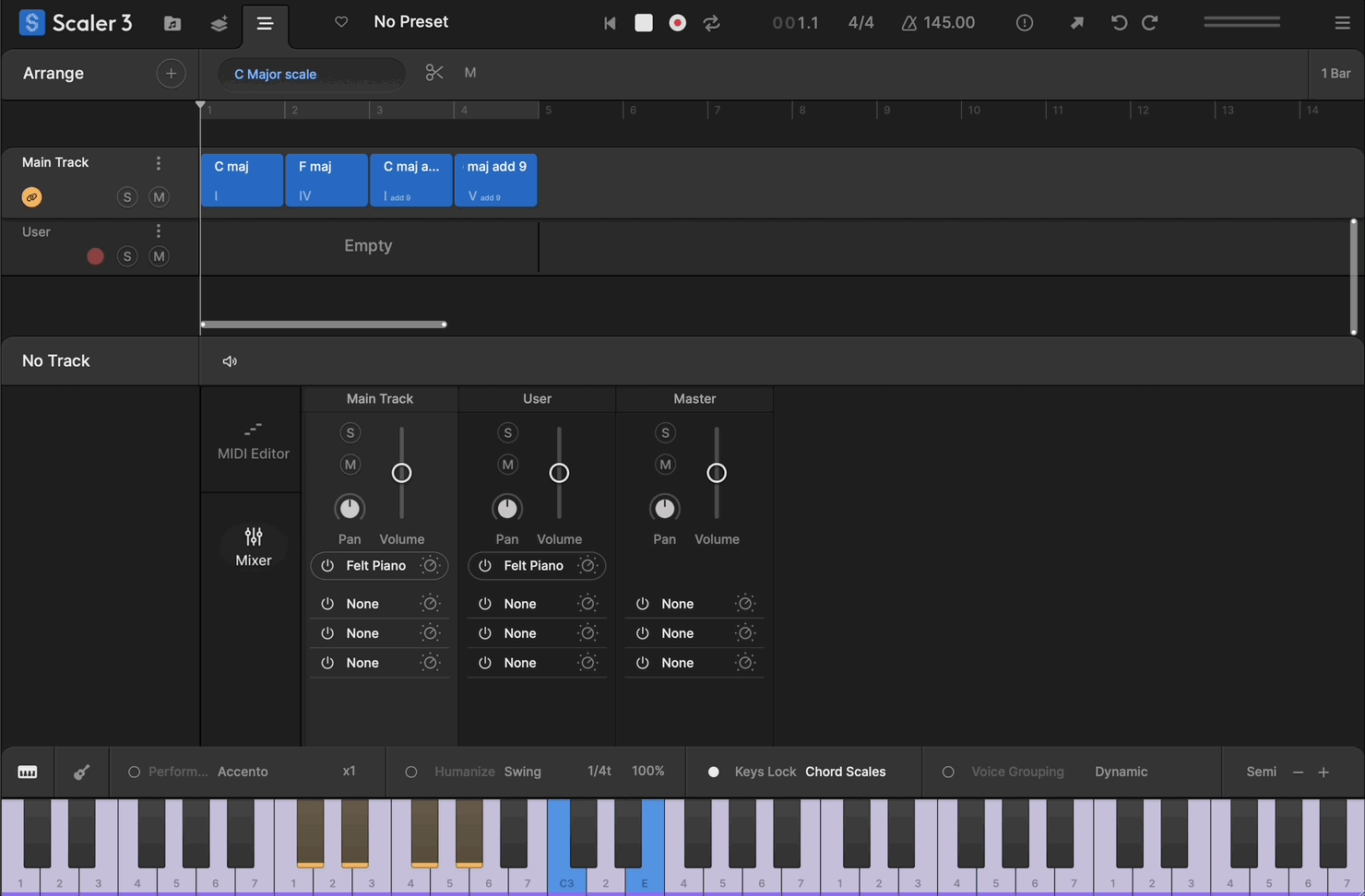Enable the Humanize option
Image resolution: width=1365 pixels, height=896 pixels.
click(x=411, y=772)
